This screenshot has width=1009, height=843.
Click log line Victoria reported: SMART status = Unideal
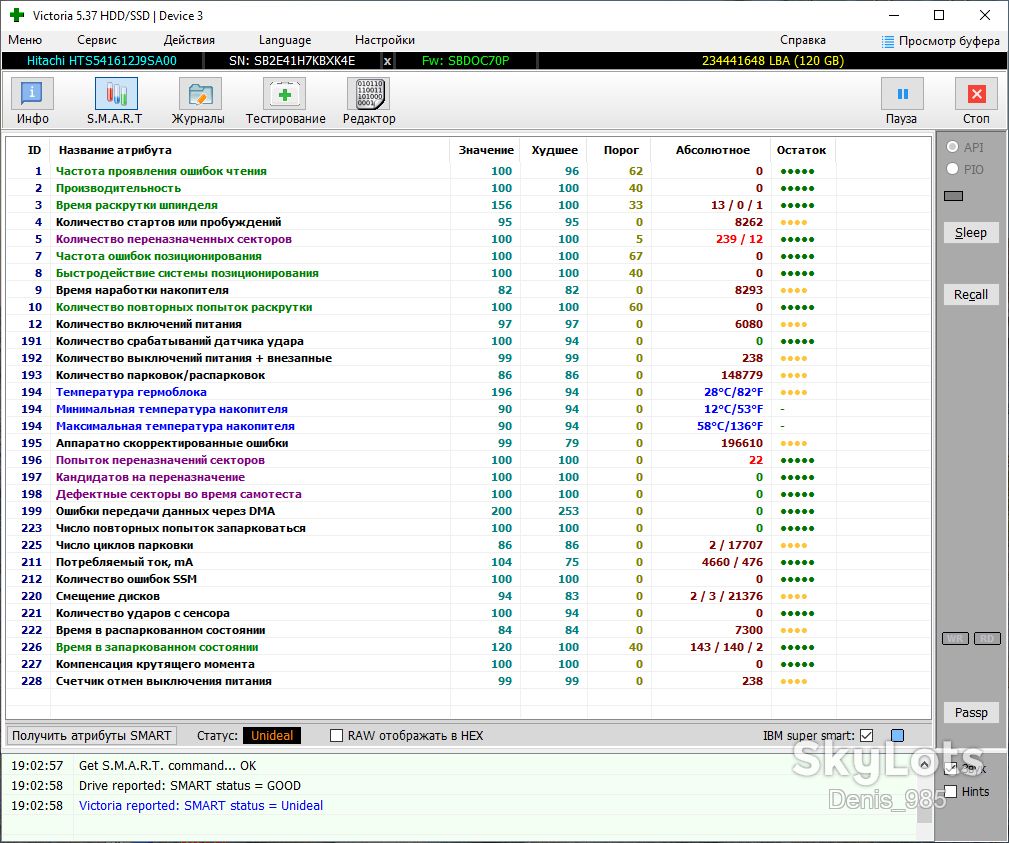pyautogui.click(x=201, y=805)
